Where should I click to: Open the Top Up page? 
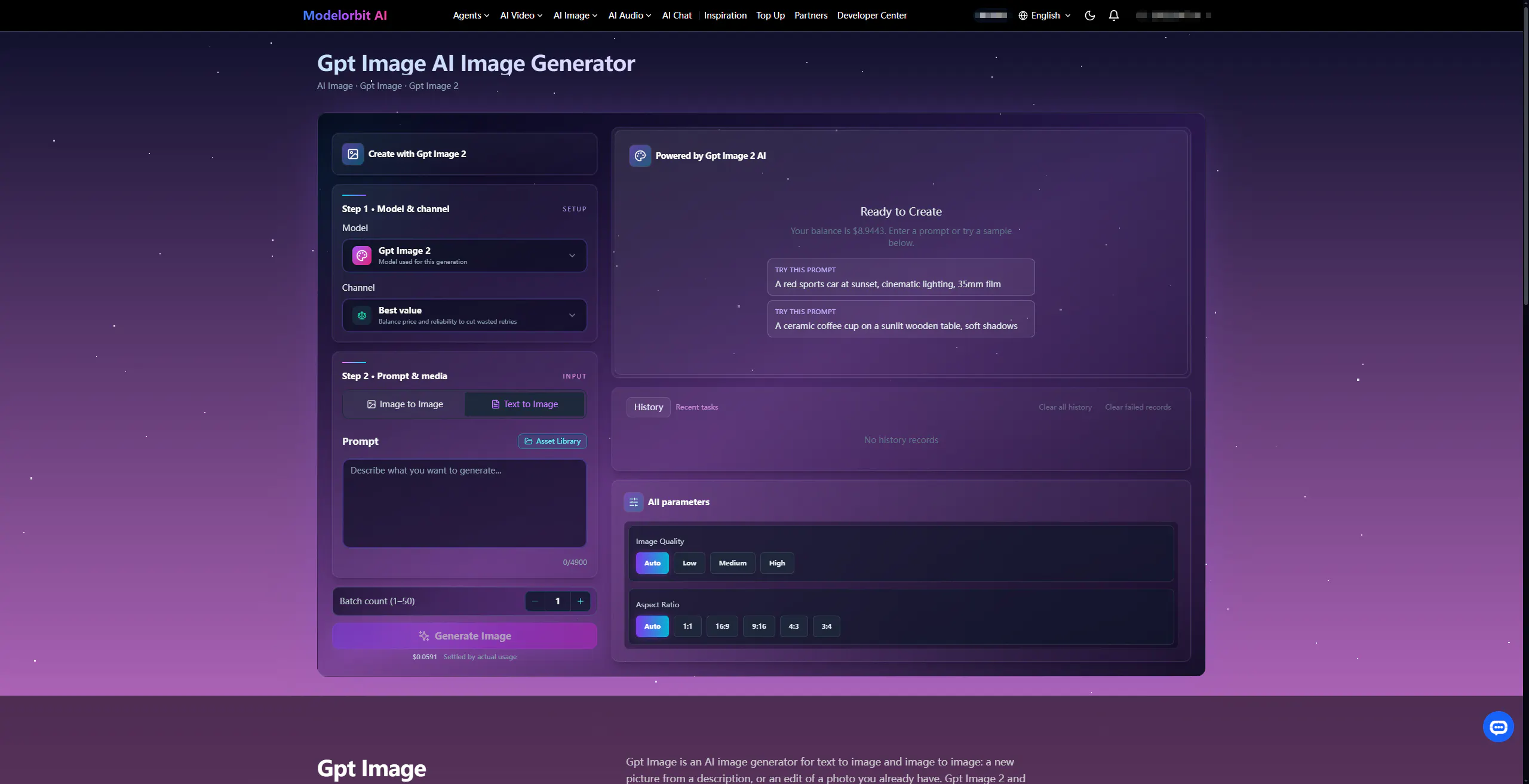770,16
